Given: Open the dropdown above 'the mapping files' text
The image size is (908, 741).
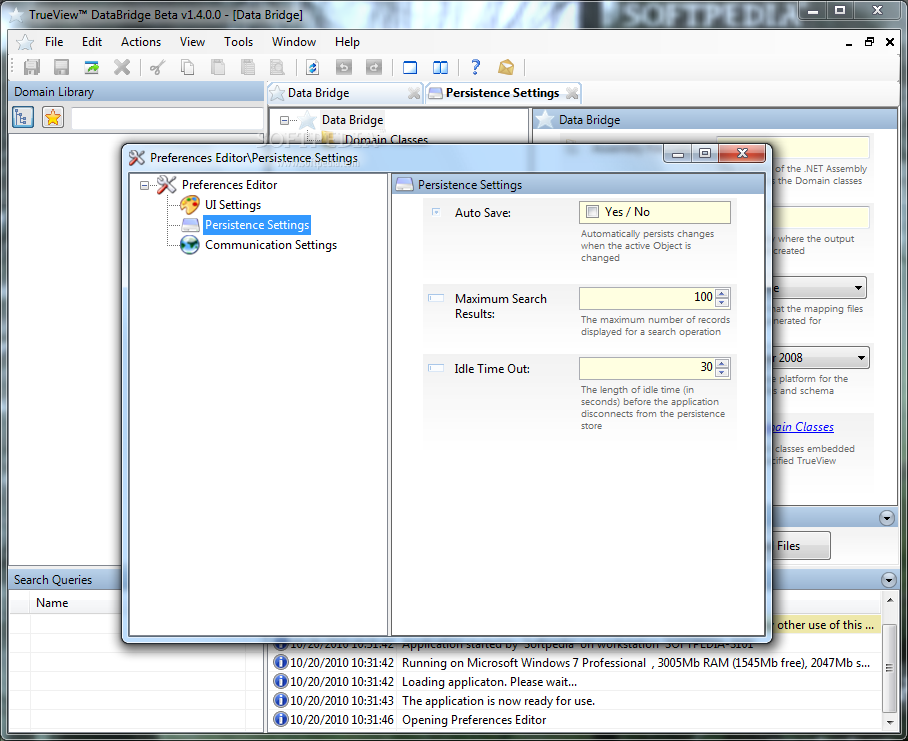Looking at the screenshot, I should point(858,288).
